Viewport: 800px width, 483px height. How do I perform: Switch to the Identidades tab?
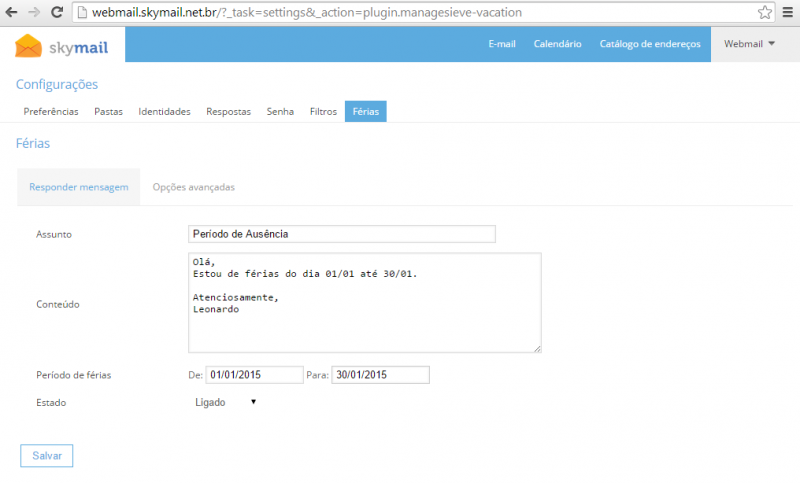click(164, 111)
